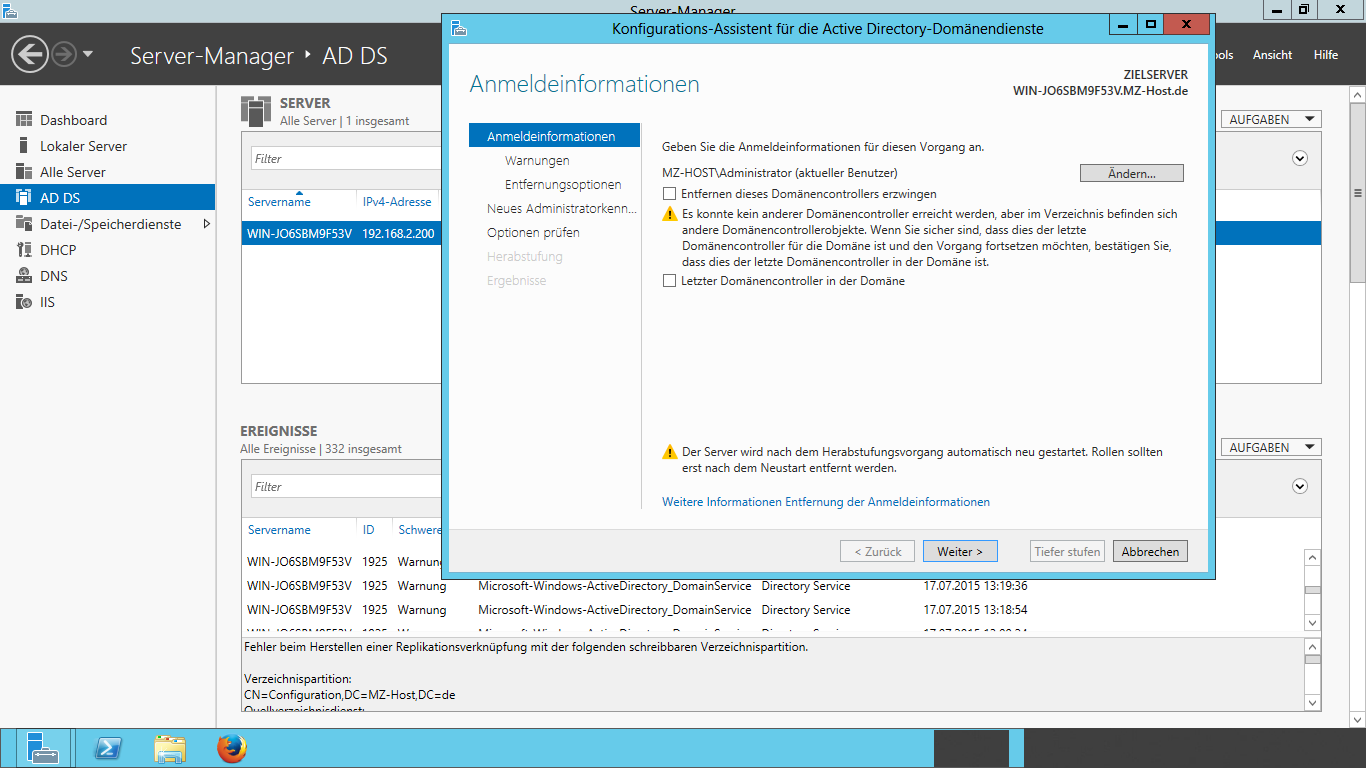Open the DNS role icon
This screenshot has width=1366, height=768.
[x=24, y=276]
